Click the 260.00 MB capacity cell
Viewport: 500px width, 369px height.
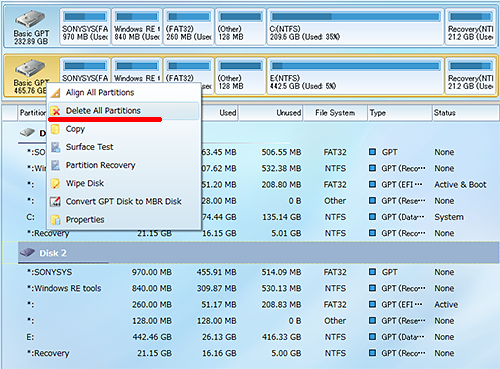[x=152, y=305]
